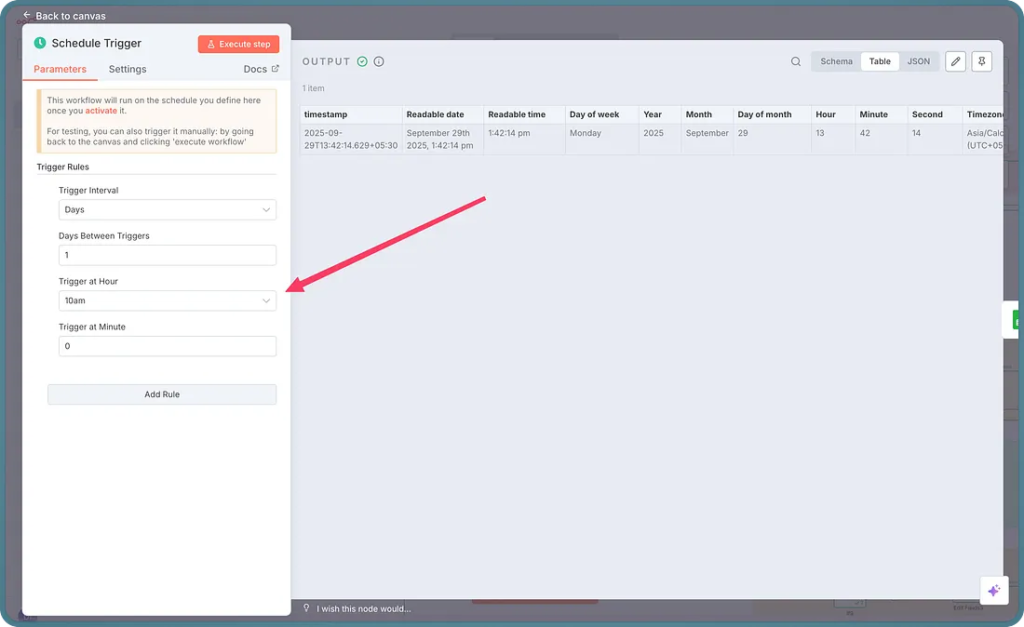Expand the Trigger at Hour dropdown
This screenshot has height=627, width=1024.
(x=167, y=301)
